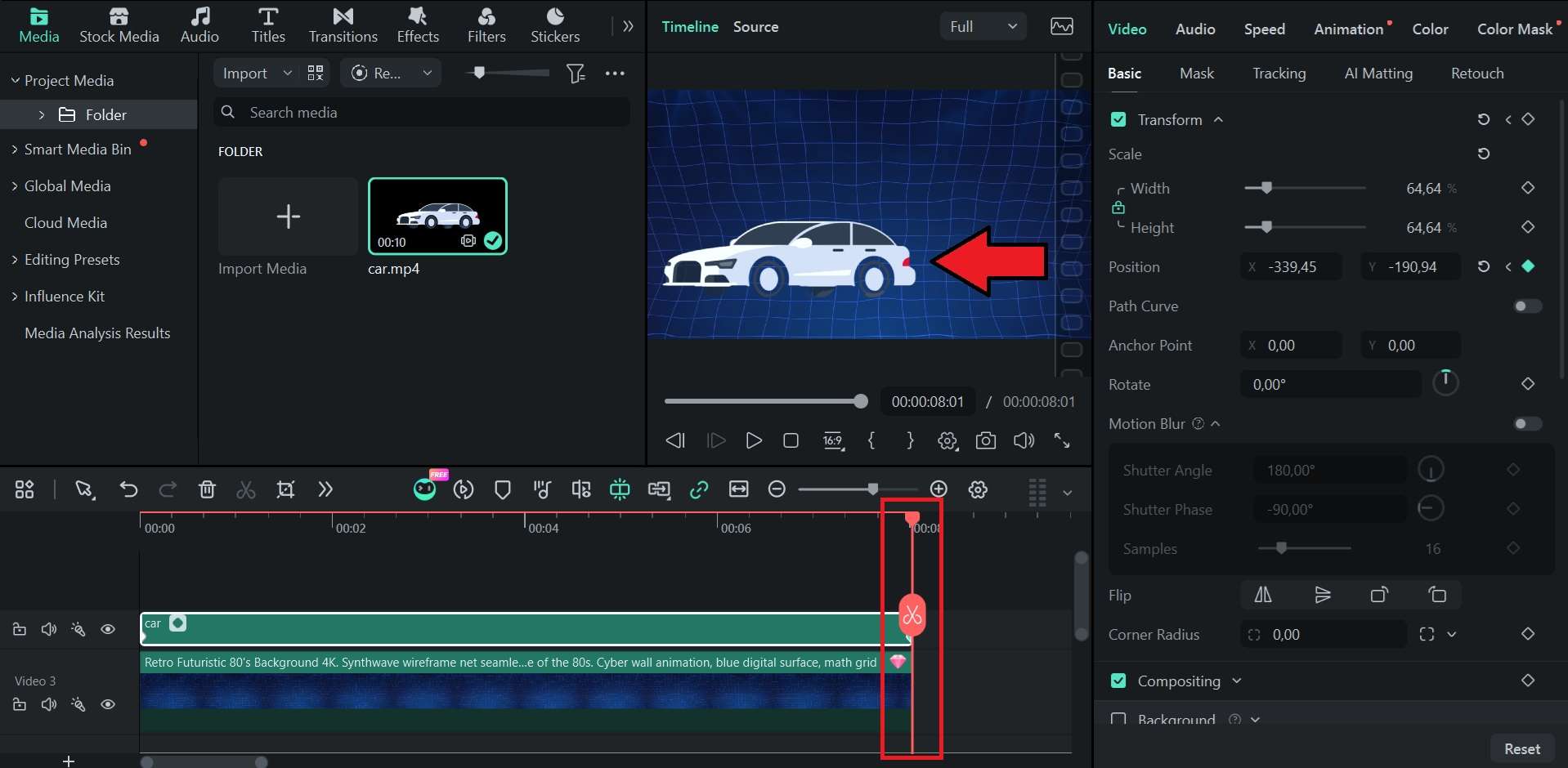Screen dimensions: 1568x768
Task: Play the preview video
Action: [x=754, y=441]
